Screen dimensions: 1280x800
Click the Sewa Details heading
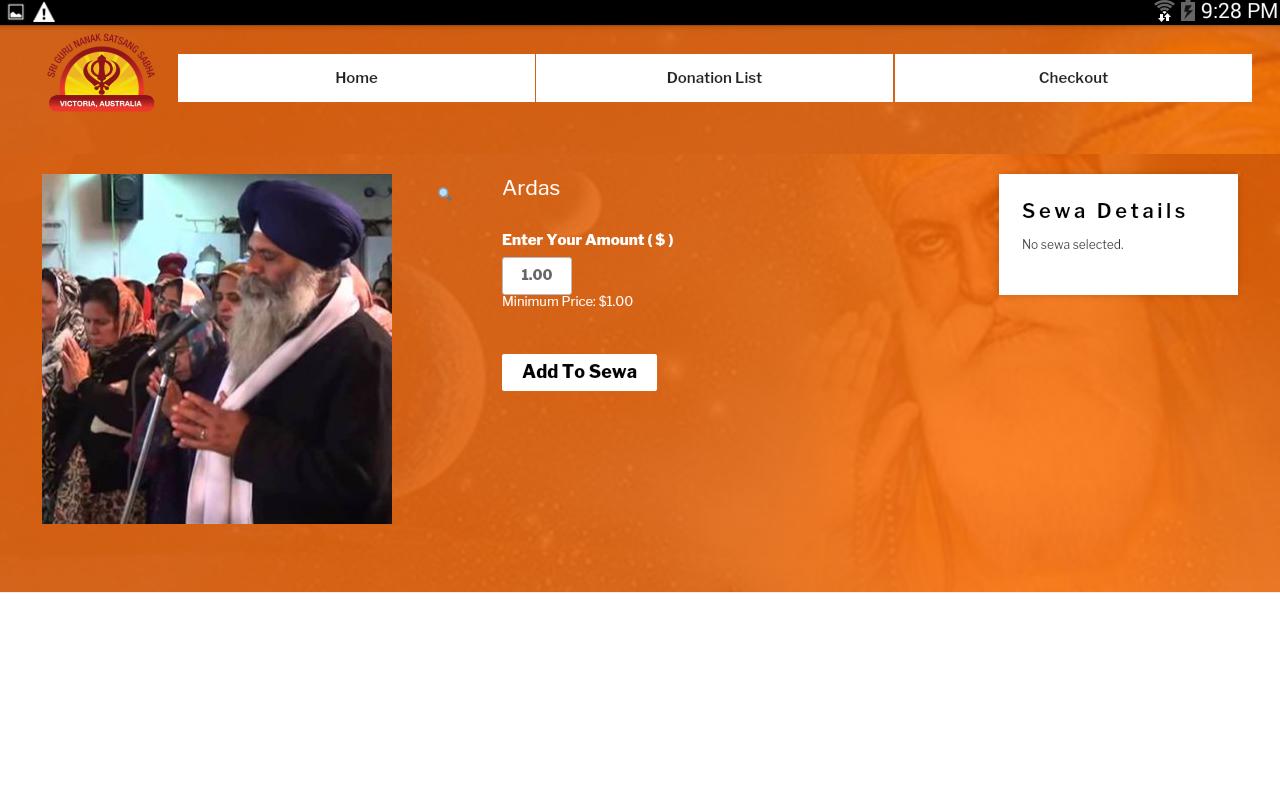click(1105, 211)
